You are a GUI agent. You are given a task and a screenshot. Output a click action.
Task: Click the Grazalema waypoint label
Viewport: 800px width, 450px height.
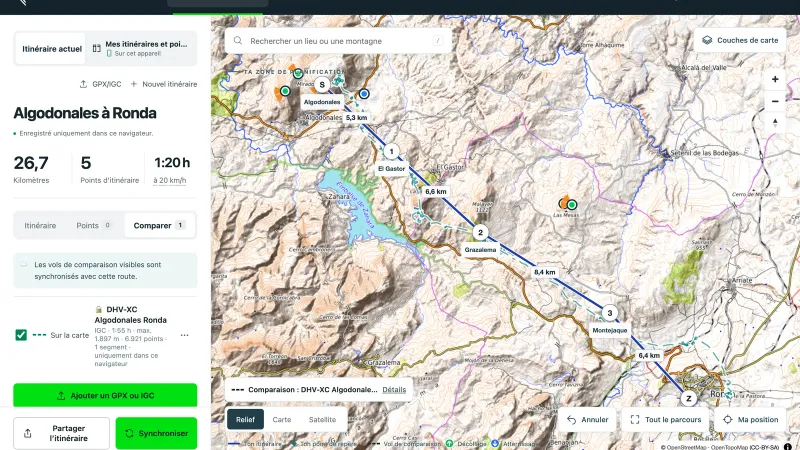click(480, 249)
